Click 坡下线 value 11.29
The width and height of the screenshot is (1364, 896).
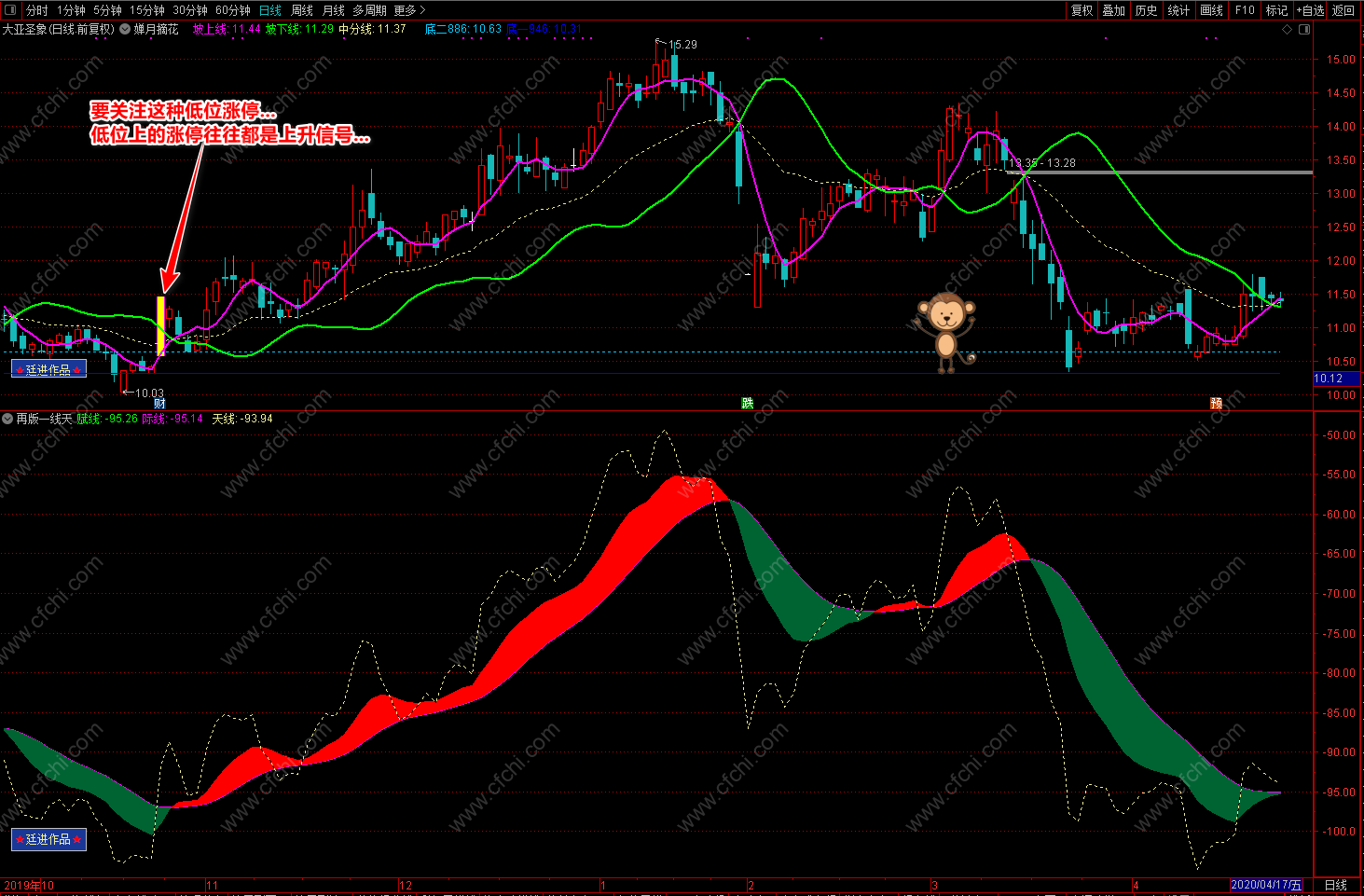tap(319, 29)
